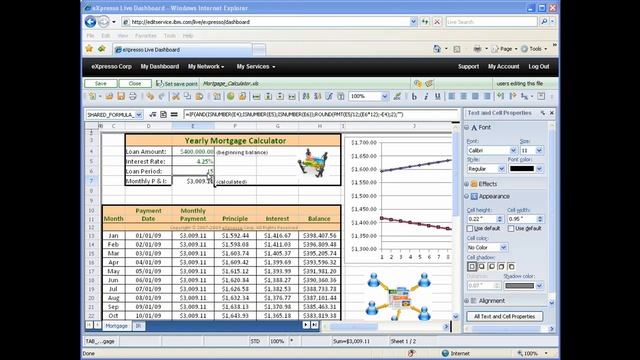Open the font Size dropdown showing 11

[x=539, y=151]
